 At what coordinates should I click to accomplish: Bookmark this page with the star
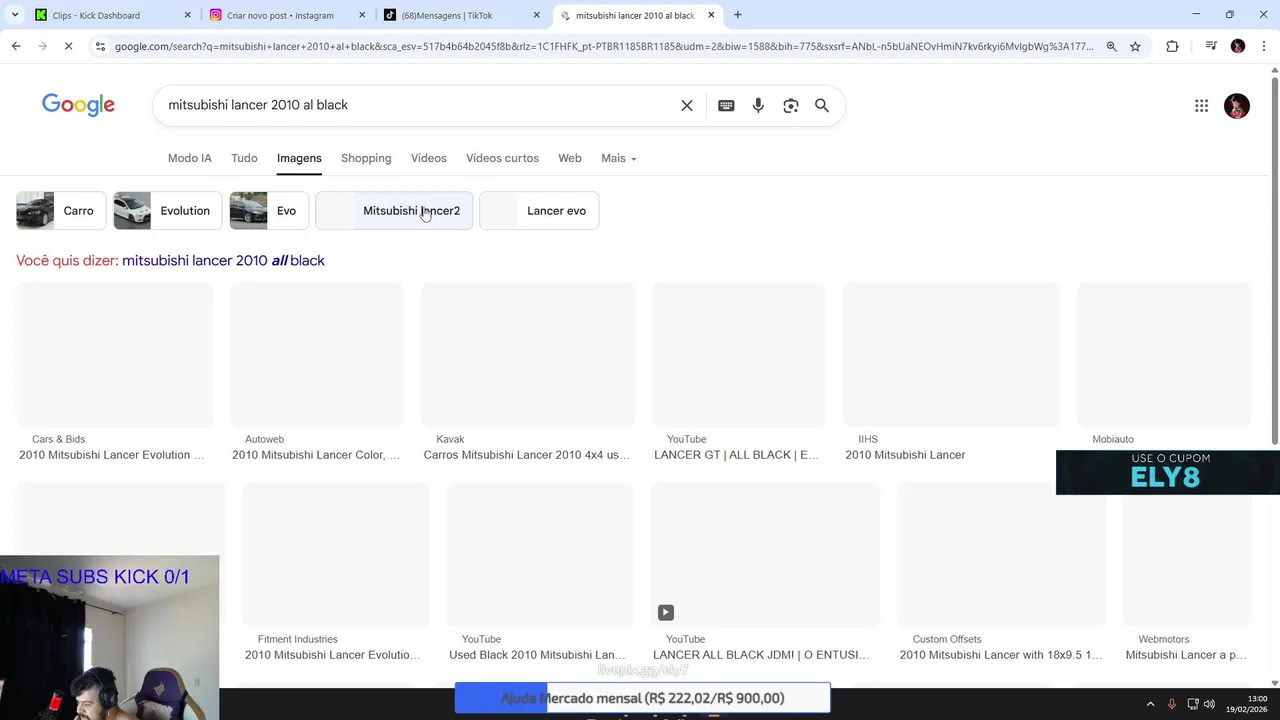[x=1135, y=46]
